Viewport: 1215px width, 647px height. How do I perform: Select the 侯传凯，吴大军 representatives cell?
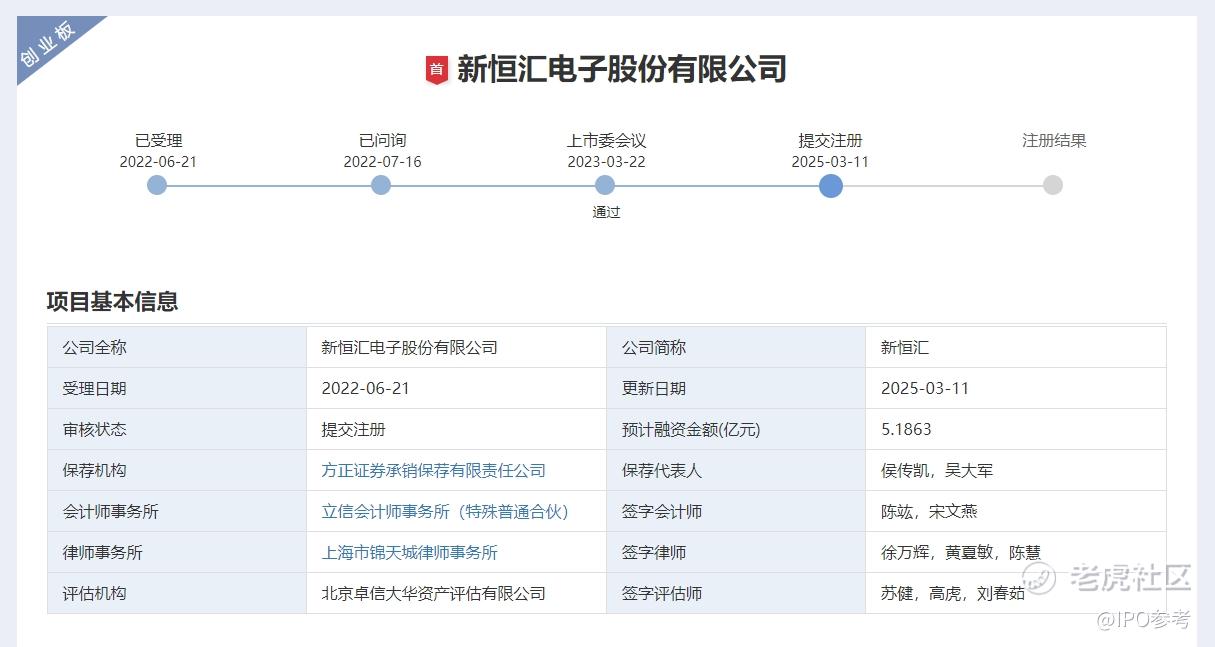point(1016,470)
